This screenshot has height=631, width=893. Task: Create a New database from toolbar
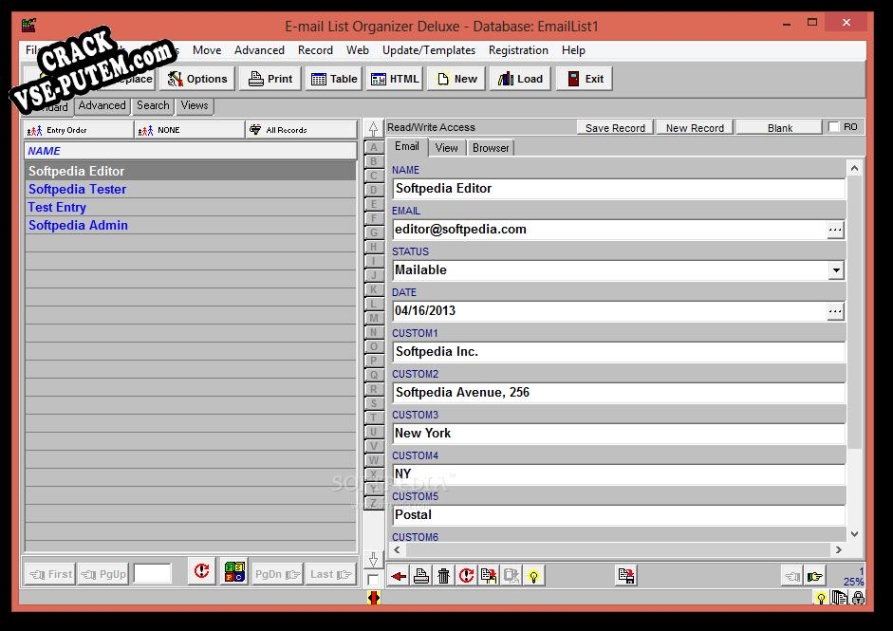click(x=456, y=79)
